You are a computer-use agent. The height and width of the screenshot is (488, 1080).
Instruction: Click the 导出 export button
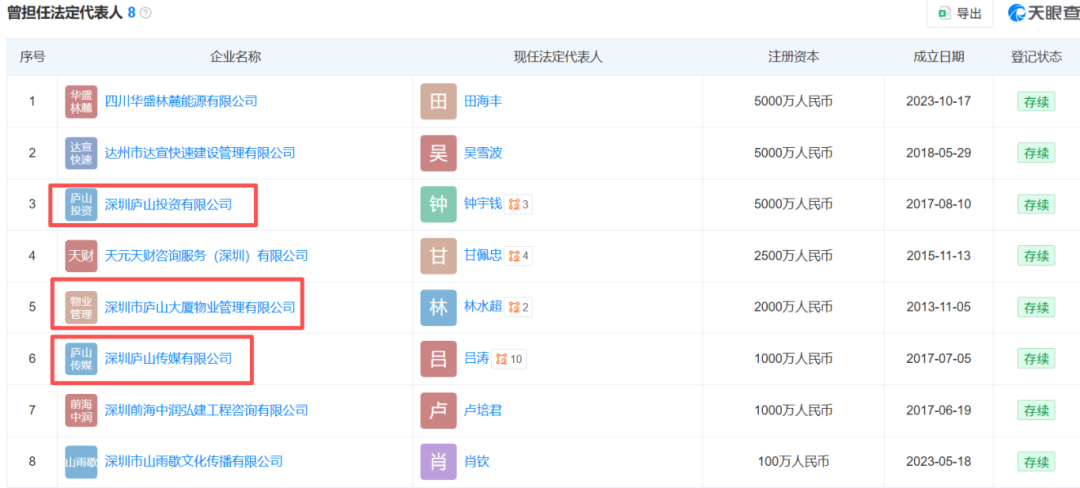point(959,13)
